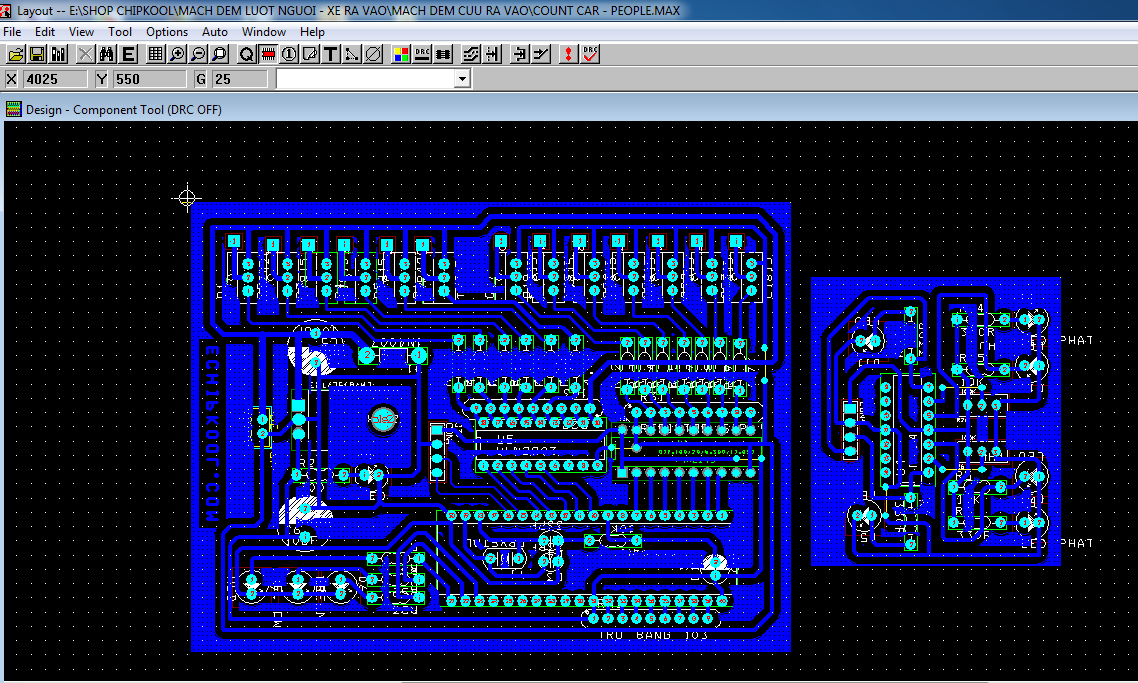Click inside the X coordinate field
The width and height of the screenshot is (1138, 683).
pos(55,78)
